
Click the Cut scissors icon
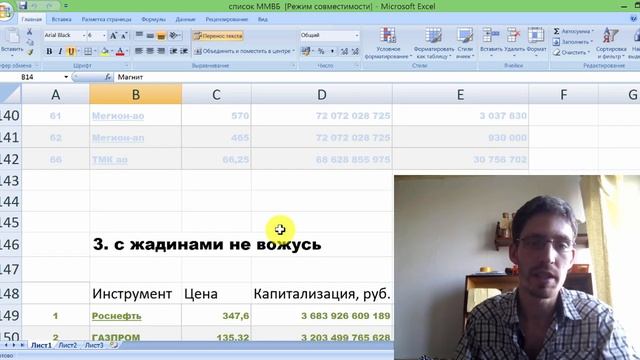[x=29, y=32]
